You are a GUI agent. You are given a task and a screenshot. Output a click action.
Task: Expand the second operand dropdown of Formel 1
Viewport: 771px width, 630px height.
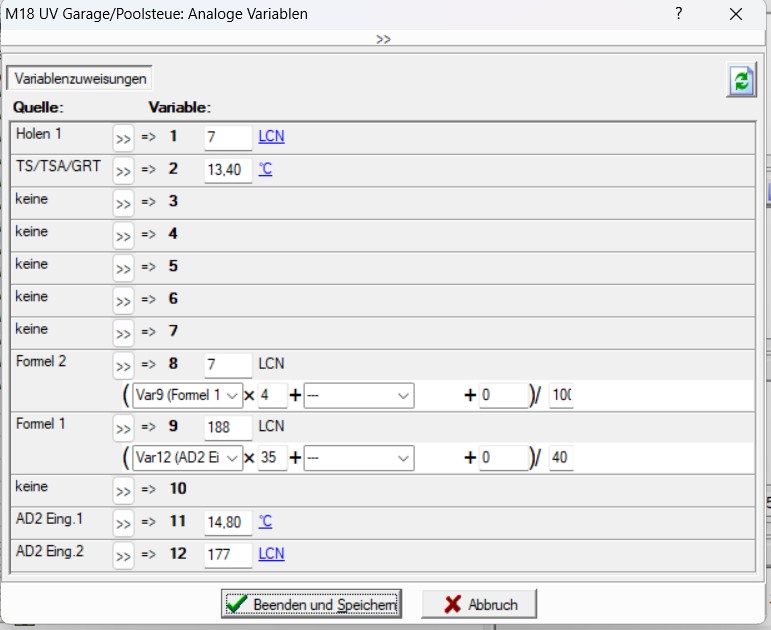[359, 458]
